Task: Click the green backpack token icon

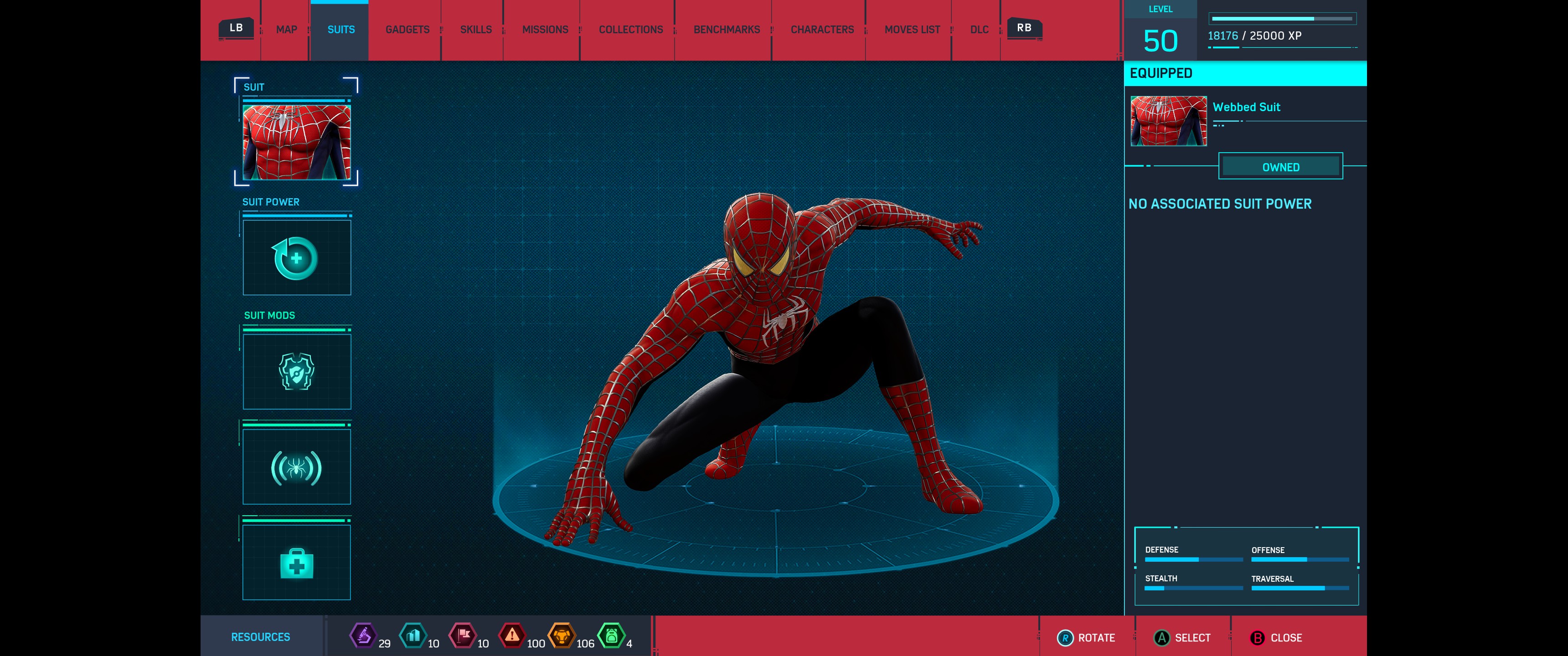Action: pos(611,636)
